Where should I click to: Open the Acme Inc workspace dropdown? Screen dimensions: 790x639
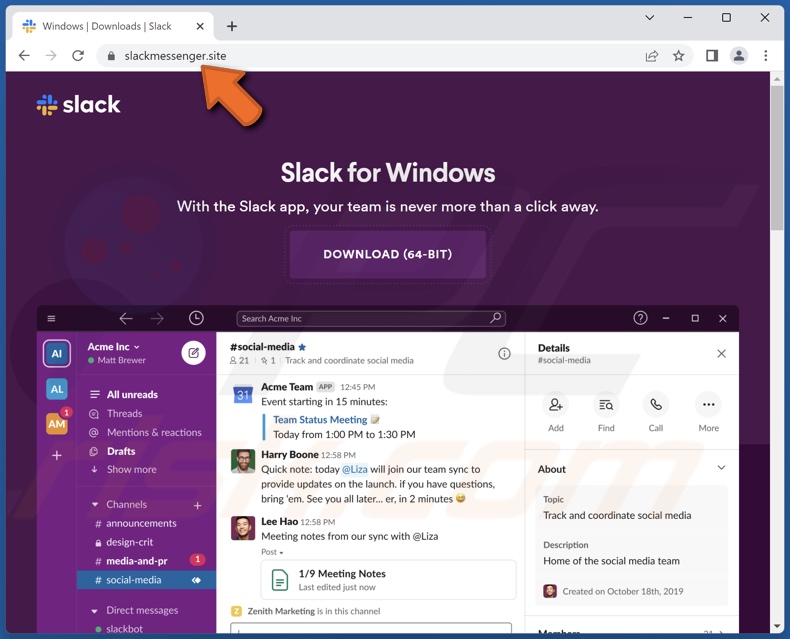tap(114, 347)
